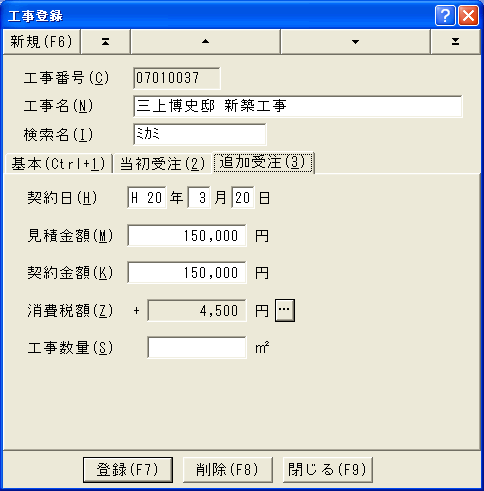
Task: Click the 登録(F7) register button
Action: point(128,470)
